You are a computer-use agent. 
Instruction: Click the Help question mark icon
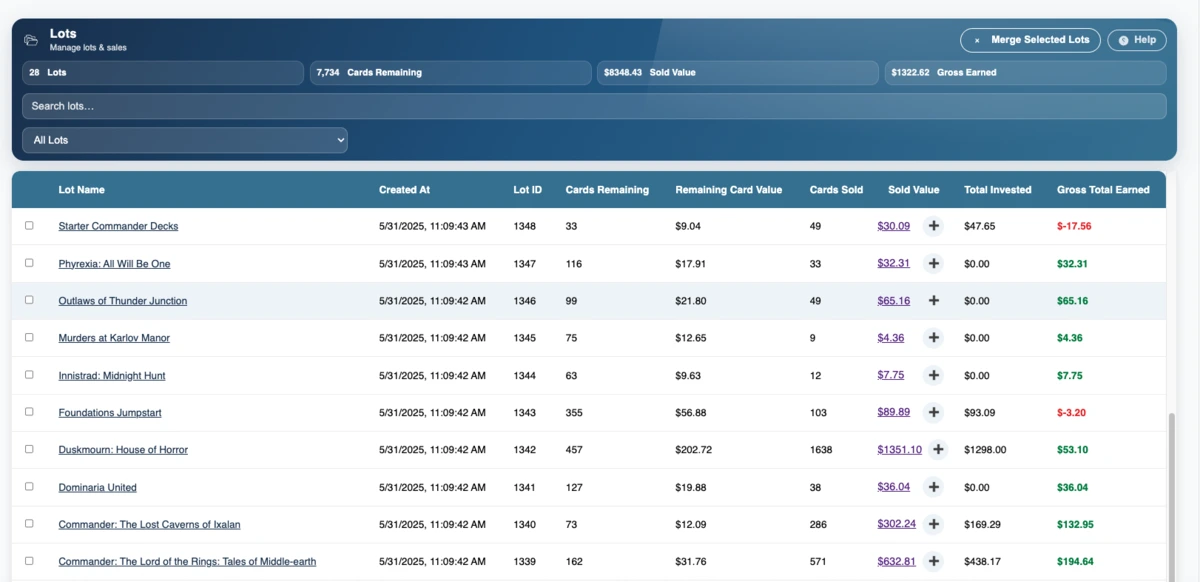coord(1124,40)
